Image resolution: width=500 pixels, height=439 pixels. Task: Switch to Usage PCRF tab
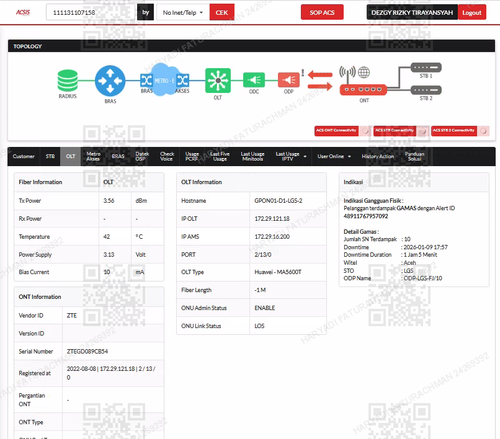click(192, 156)
